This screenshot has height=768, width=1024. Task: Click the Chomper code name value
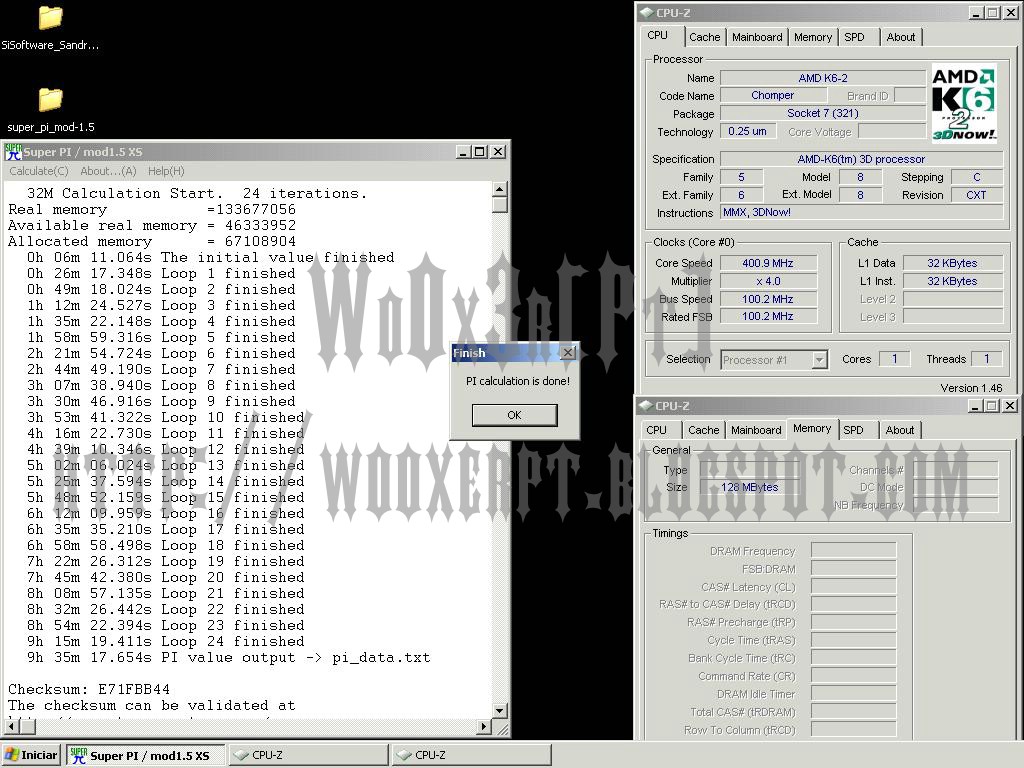pyautogui.click(x=773, y=95)
